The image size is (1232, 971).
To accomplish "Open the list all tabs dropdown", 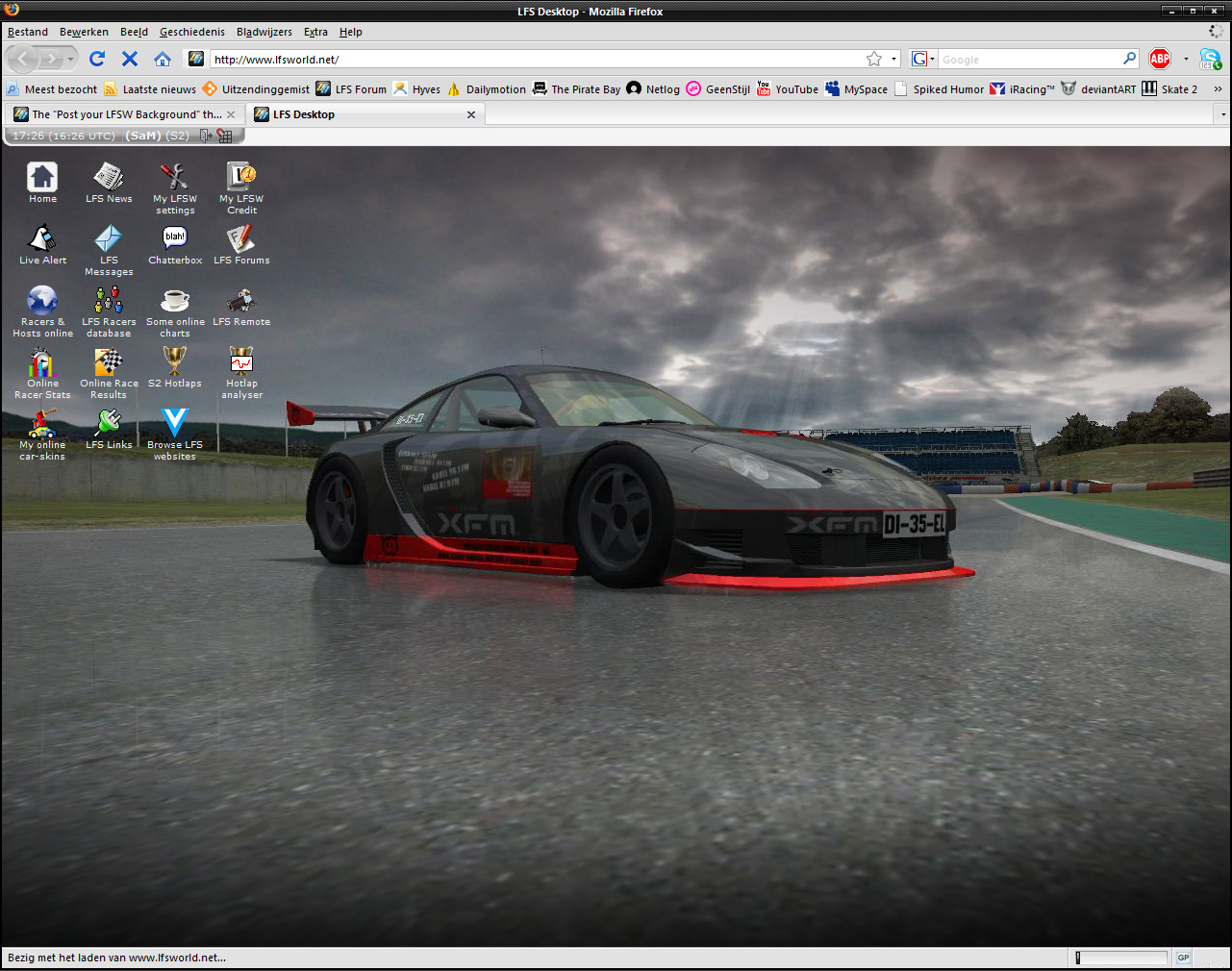I will click(1222, 114).
